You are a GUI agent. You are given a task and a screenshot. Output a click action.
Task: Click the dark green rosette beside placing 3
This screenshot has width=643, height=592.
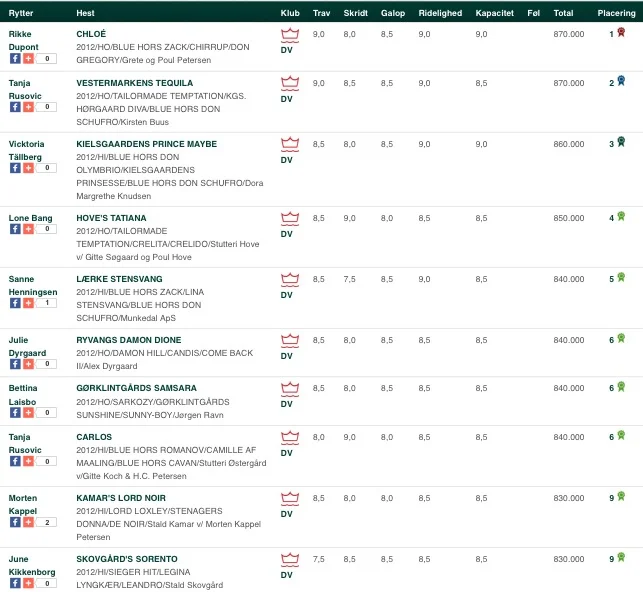point(621,142)
